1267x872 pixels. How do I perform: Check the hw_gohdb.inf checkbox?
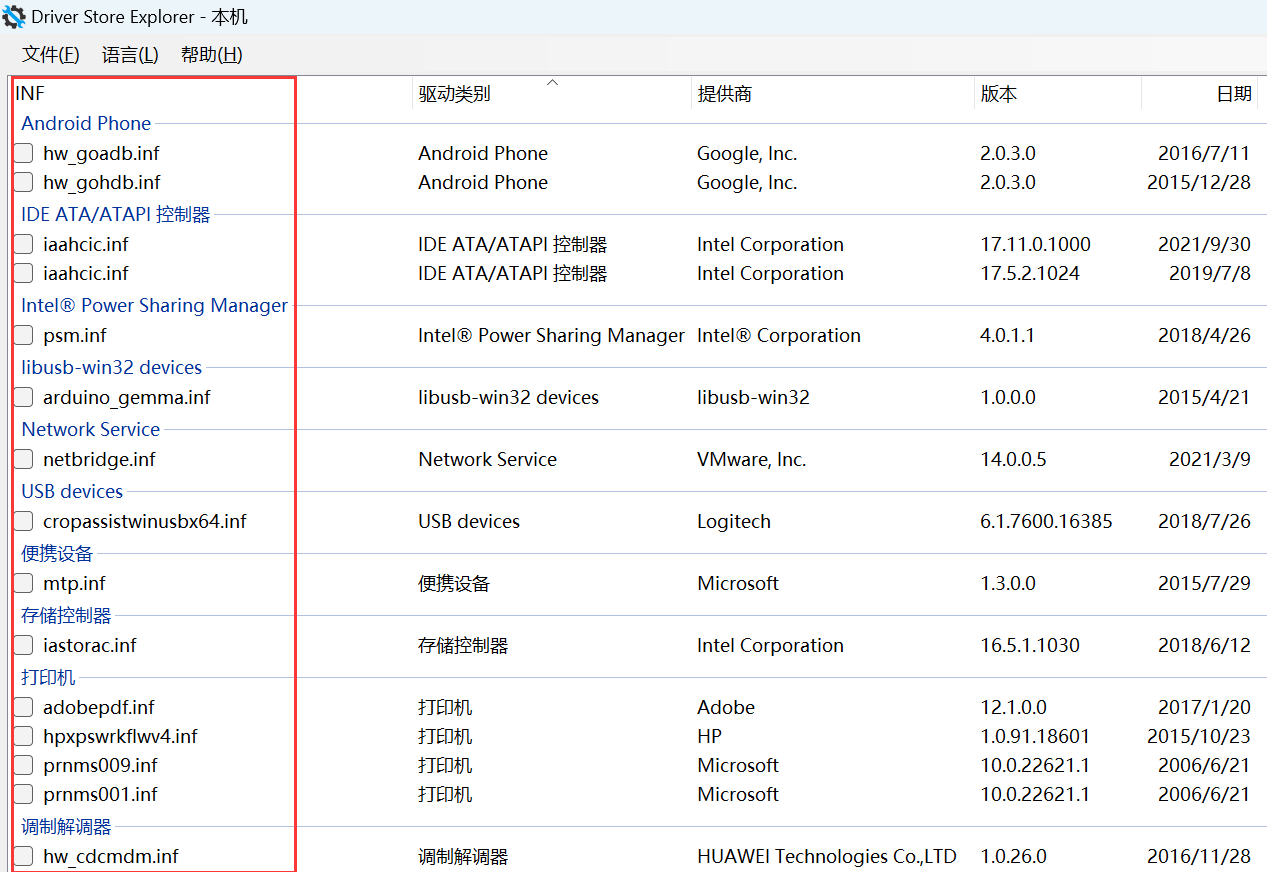24,183
